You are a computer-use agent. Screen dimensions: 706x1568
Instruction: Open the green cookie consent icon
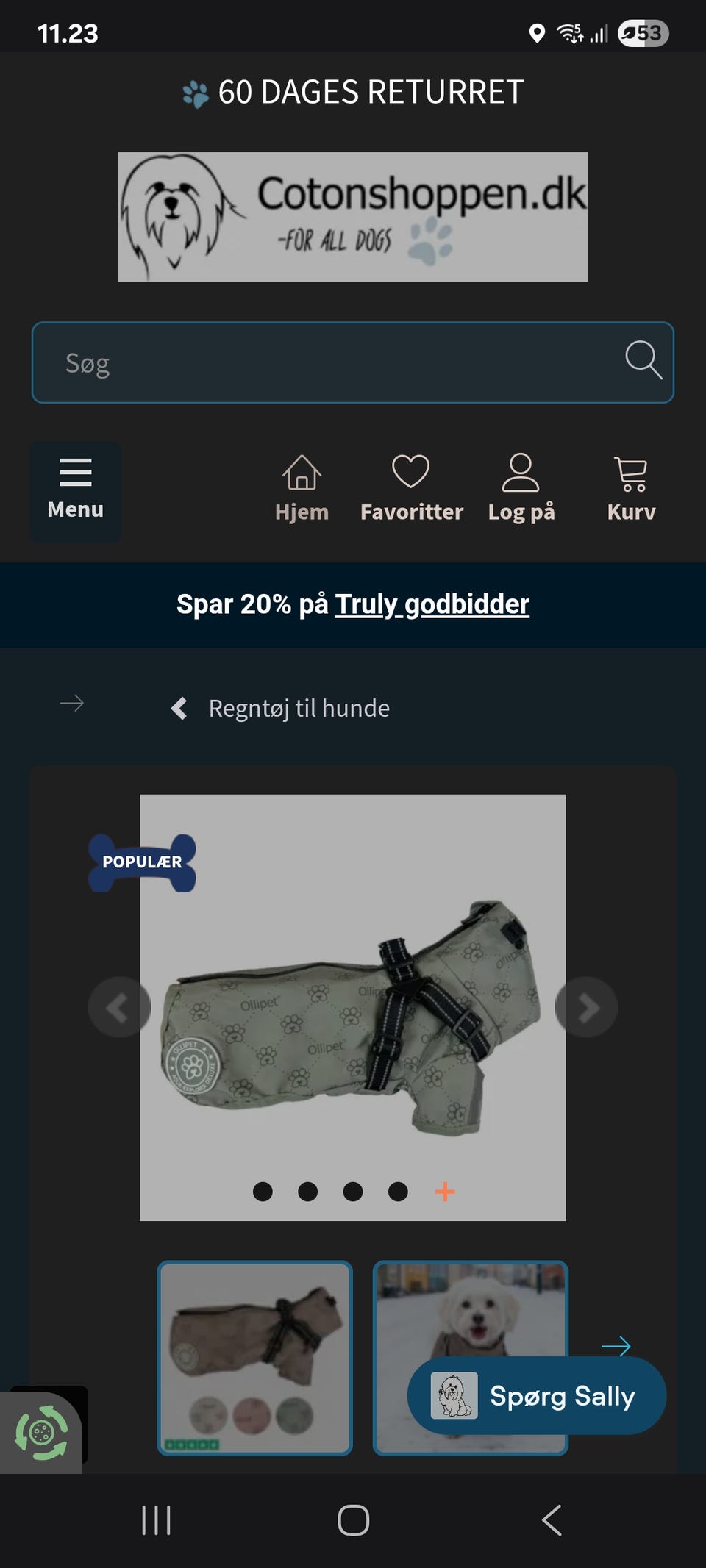[x=41, y=1432]
